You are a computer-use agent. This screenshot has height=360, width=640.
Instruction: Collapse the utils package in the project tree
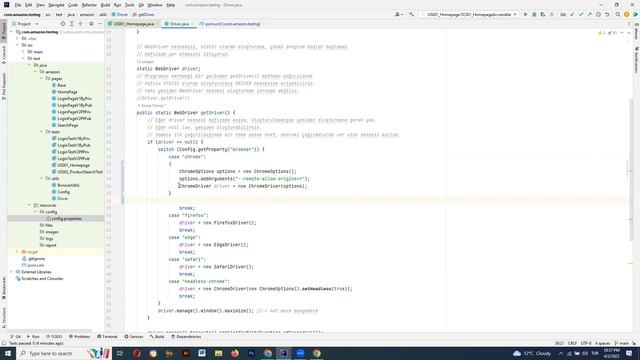pyautogui.click(x=41, y=178)
